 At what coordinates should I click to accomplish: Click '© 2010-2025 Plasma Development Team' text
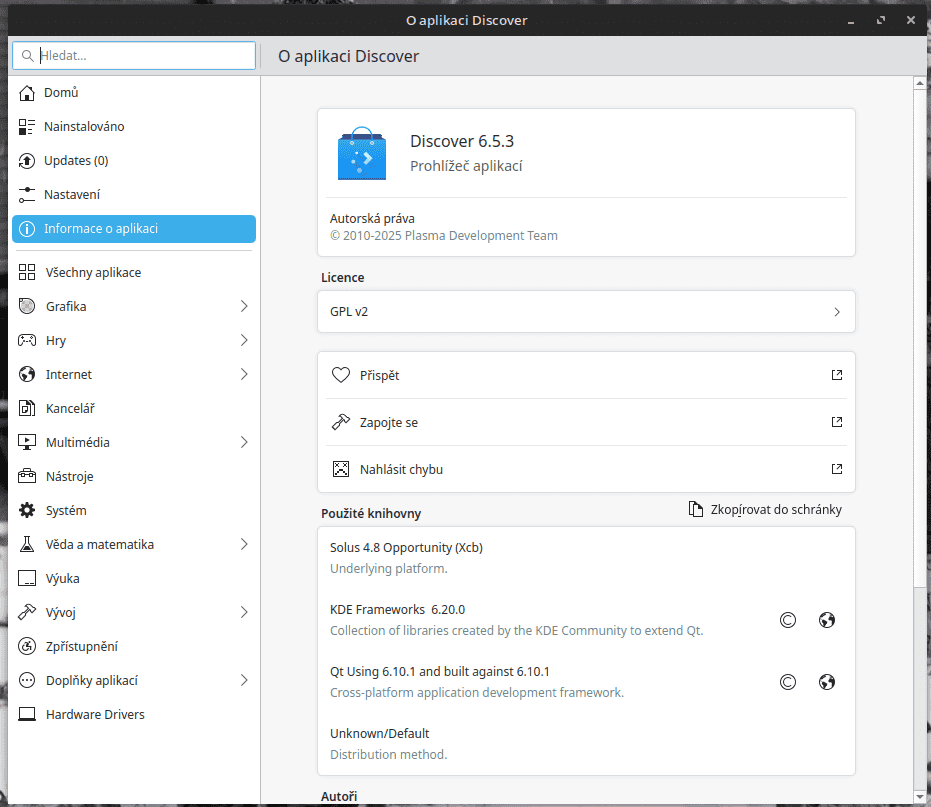pos(444,236)
